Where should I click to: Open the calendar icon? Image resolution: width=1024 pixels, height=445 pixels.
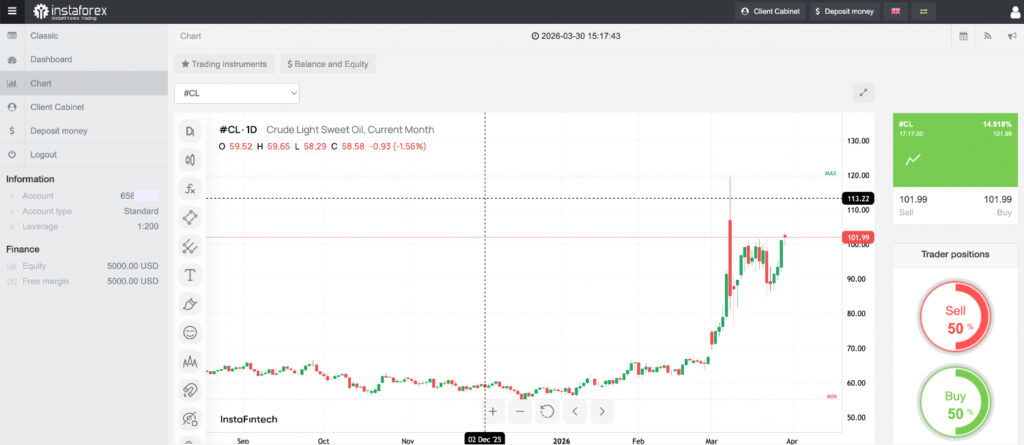[x=963, y=36]
